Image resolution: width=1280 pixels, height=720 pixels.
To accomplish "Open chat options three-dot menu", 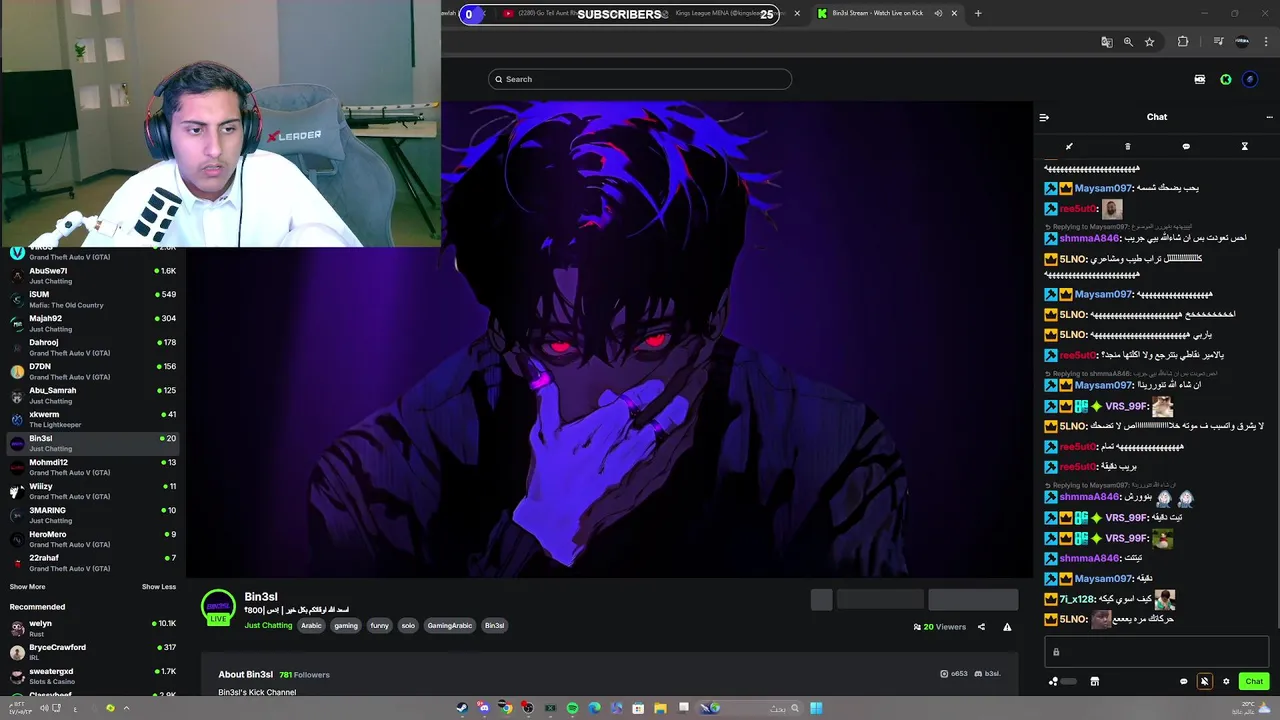I will [x=1269, y=117].
